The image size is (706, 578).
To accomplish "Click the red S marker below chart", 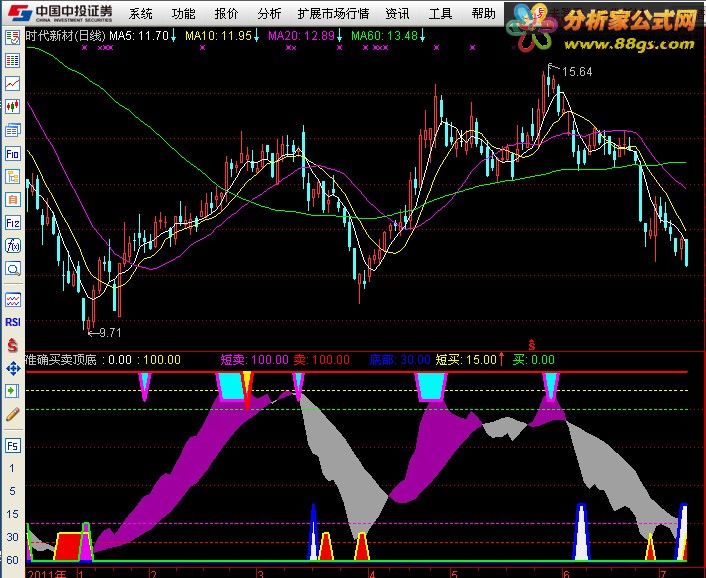I will point(532,345).
